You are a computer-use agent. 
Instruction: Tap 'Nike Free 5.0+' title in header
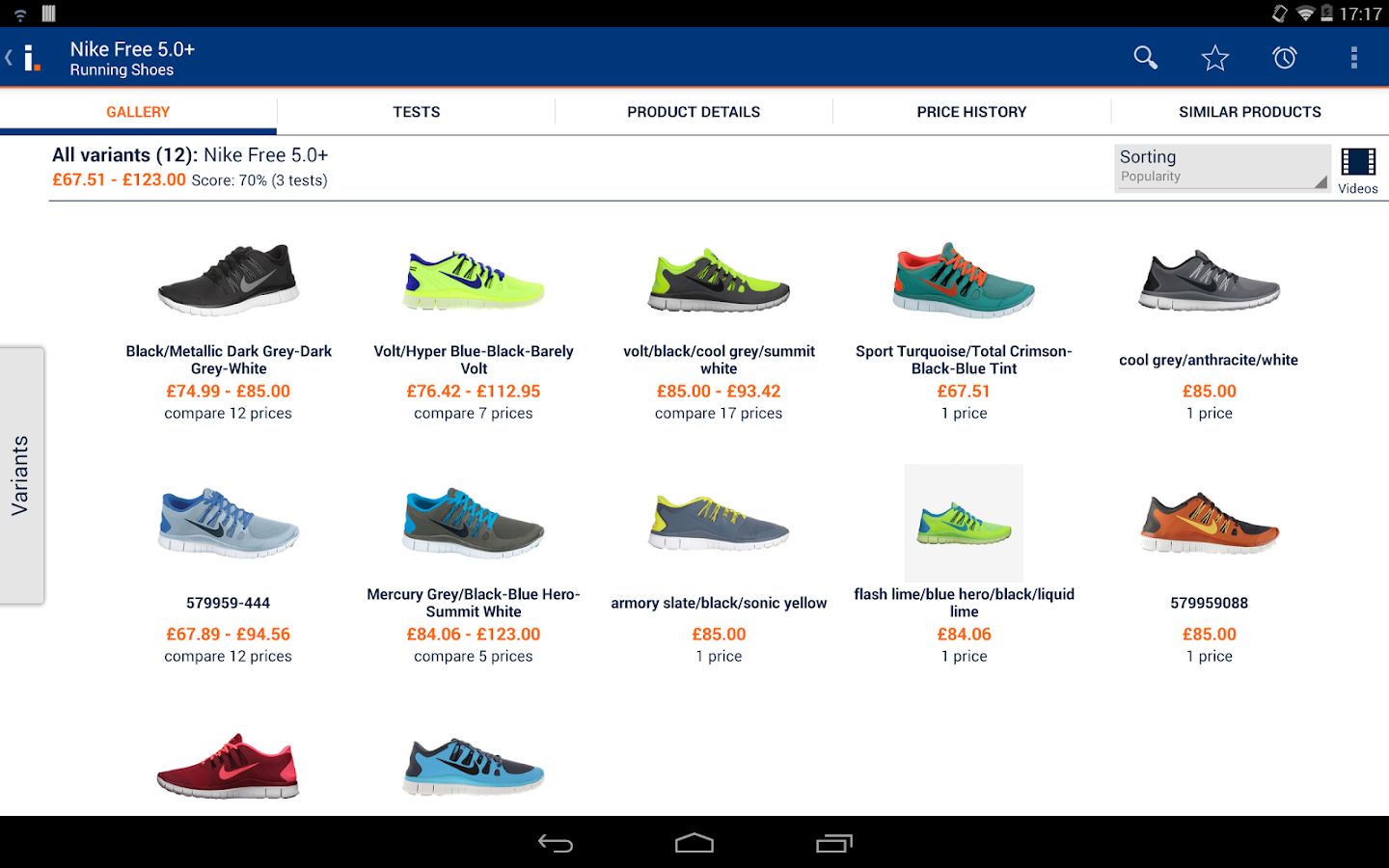(x=132, y=49)
